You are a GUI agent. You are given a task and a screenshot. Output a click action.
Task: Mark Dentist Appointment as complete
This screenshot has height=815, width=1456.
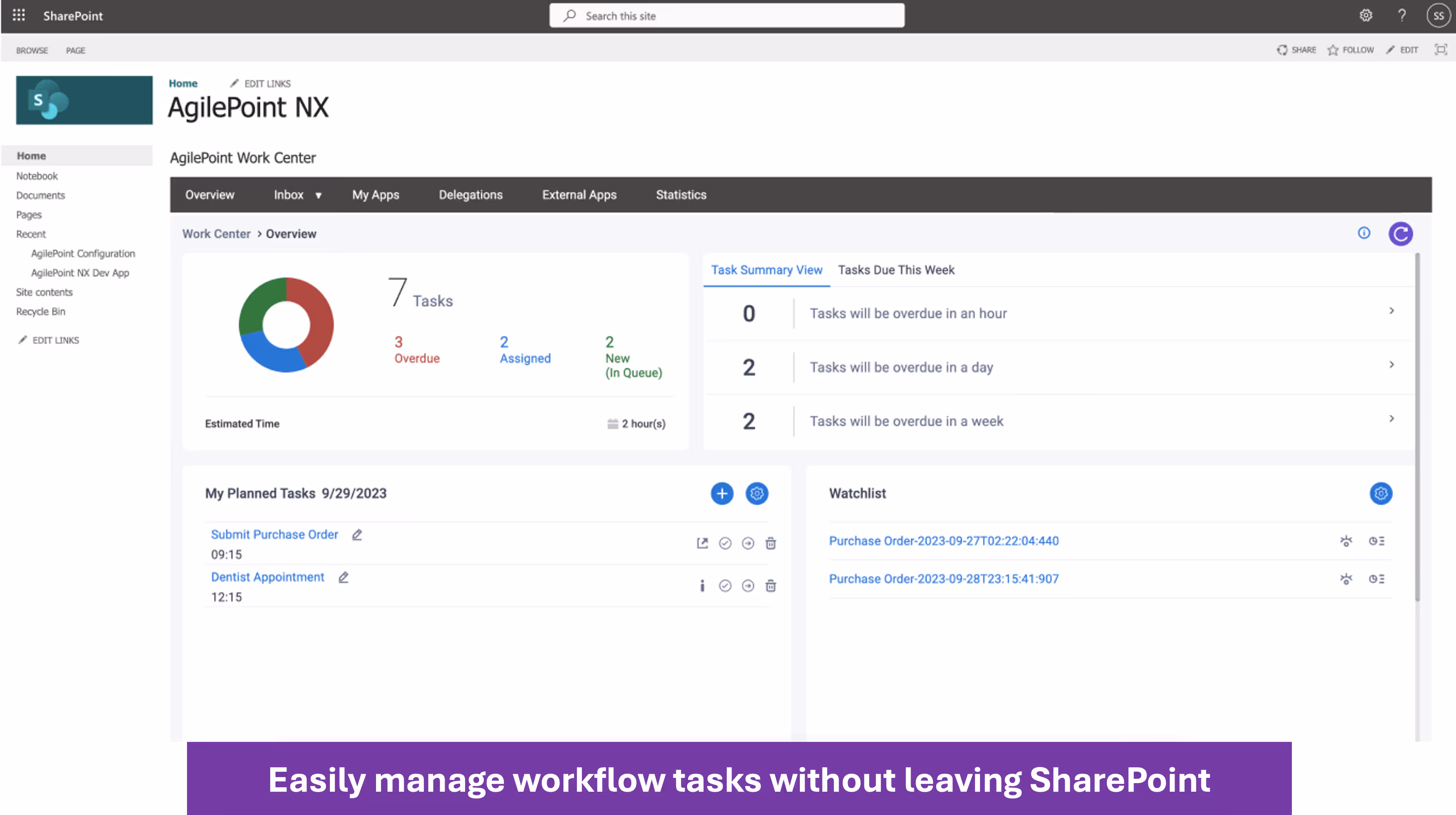tap(725, 586)
